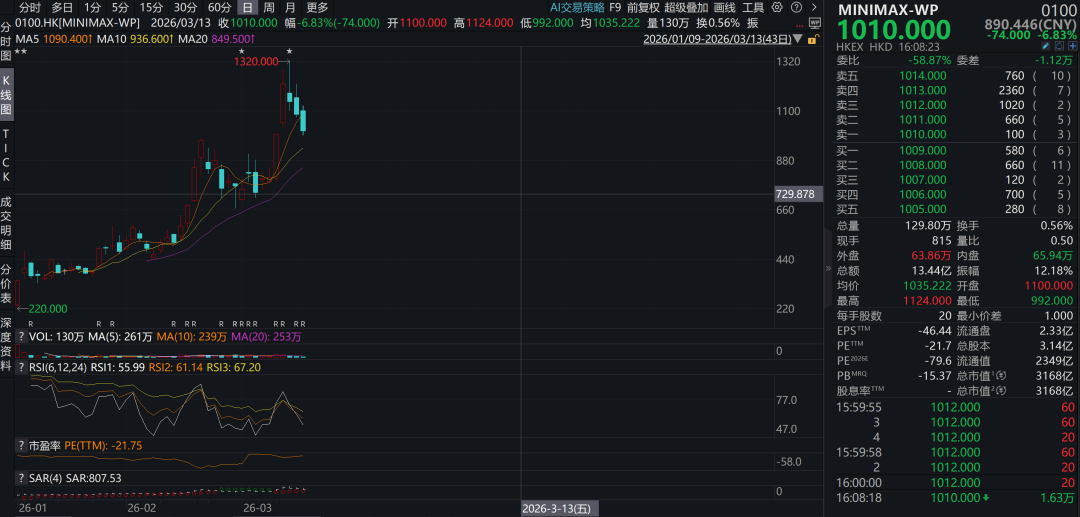Open the 更多 period options
The image size is (1080, 517).
(x=317, y=7)
